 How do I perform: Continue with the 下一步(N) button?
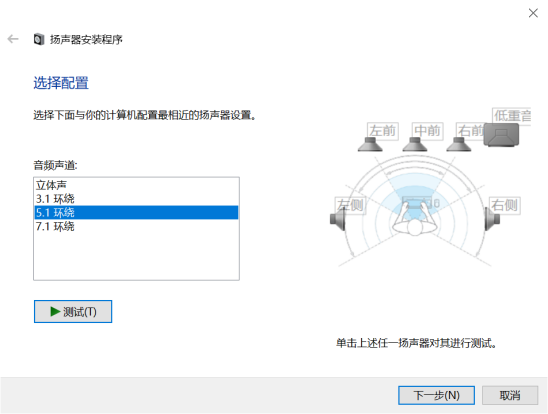point(436,395)
